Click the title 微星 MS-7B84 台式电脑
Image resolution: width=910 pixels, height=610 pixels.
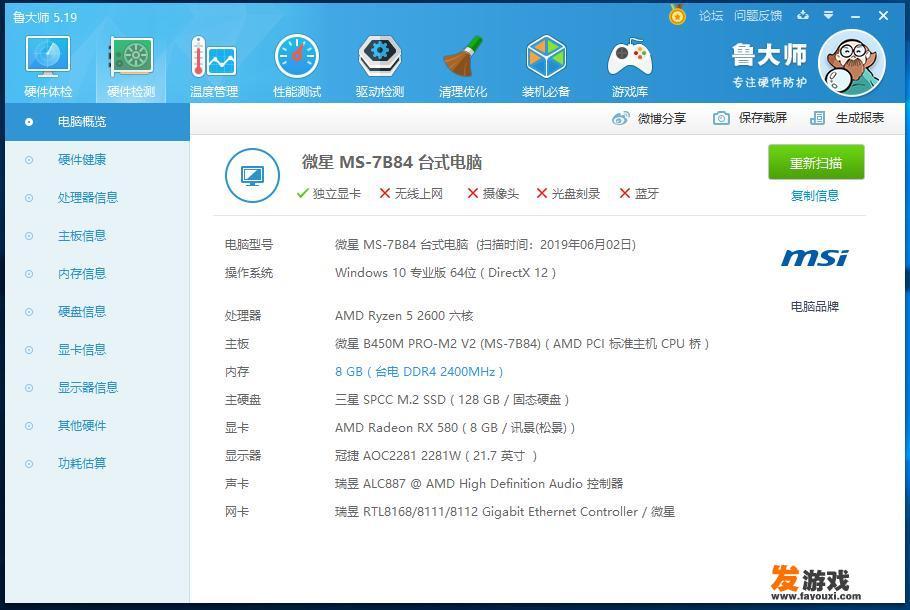[x=392, y=163]
